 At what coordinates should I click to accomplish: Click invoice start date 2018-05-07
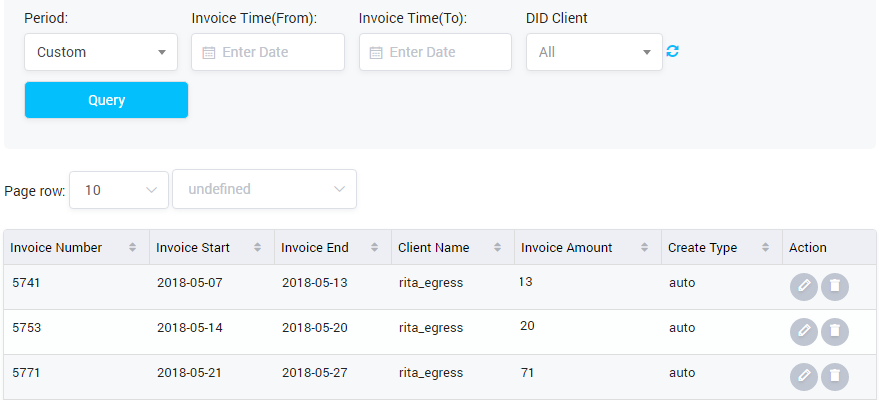point(189,283)
